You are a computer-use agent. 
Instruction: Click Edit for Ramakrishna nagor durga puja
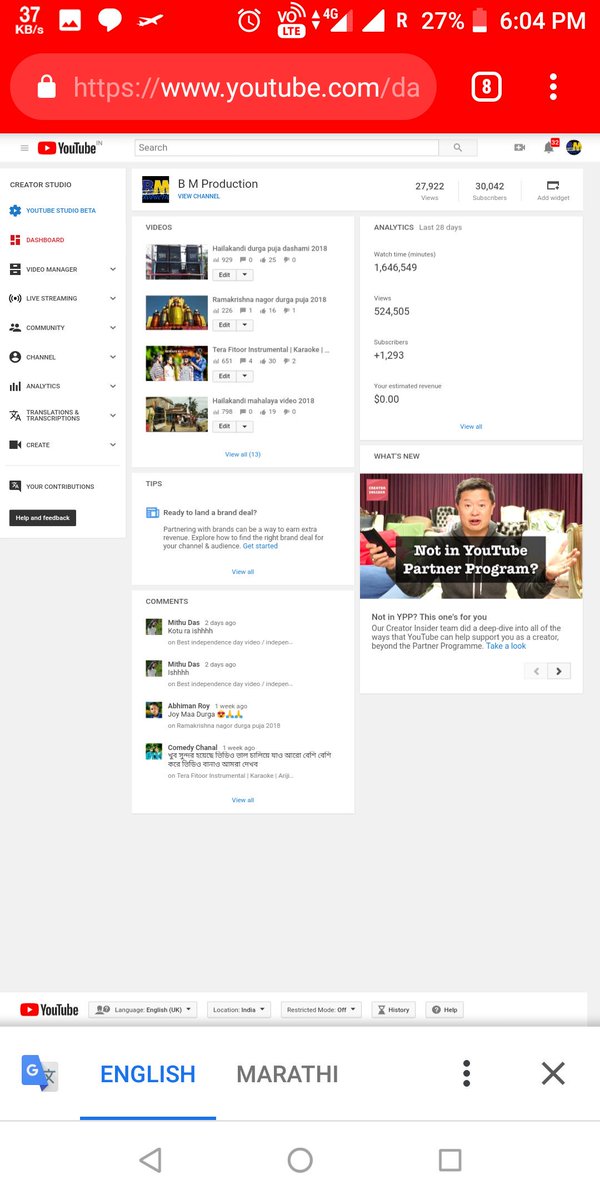224,325
